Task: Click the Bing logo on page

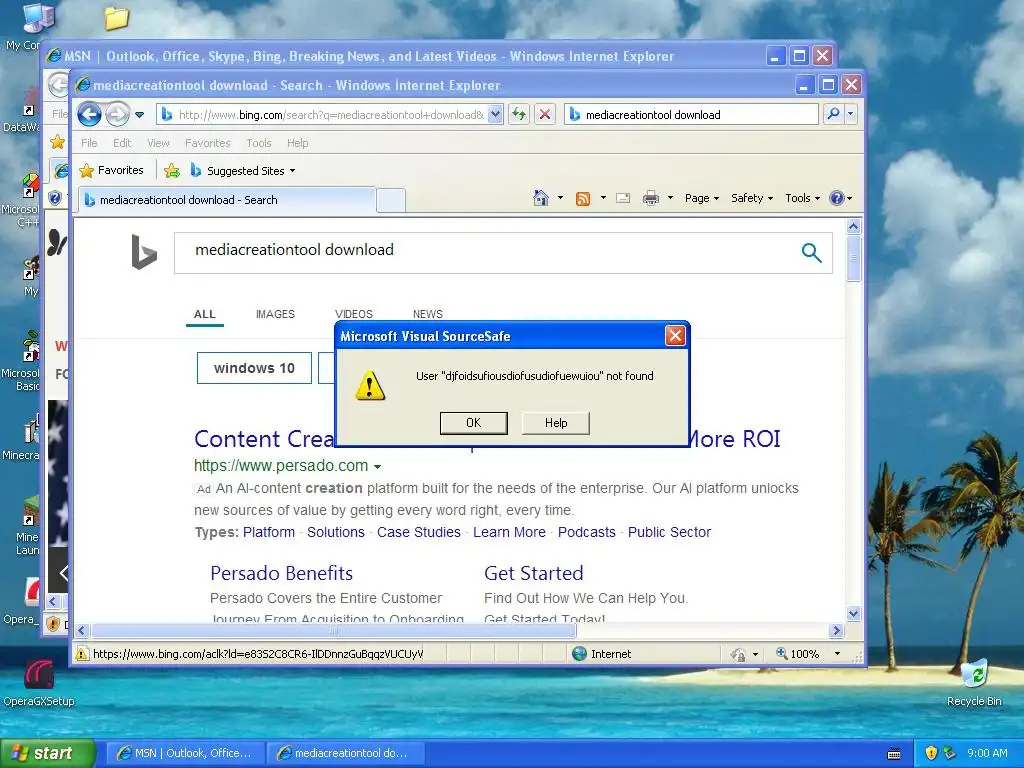Action: coord(144,252)
